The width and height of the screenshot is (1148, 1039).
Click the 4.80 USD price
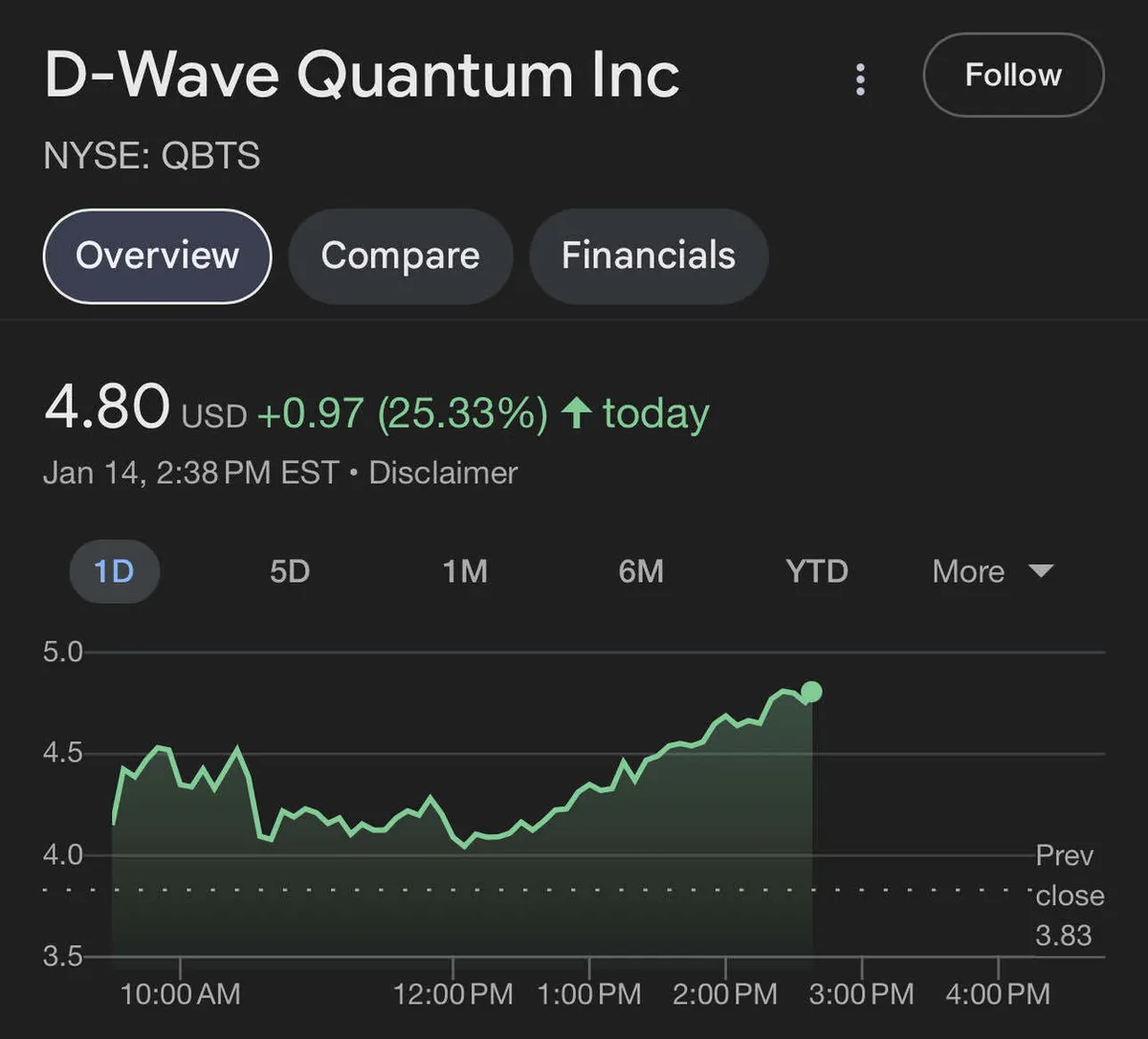(x=107, y=407)
